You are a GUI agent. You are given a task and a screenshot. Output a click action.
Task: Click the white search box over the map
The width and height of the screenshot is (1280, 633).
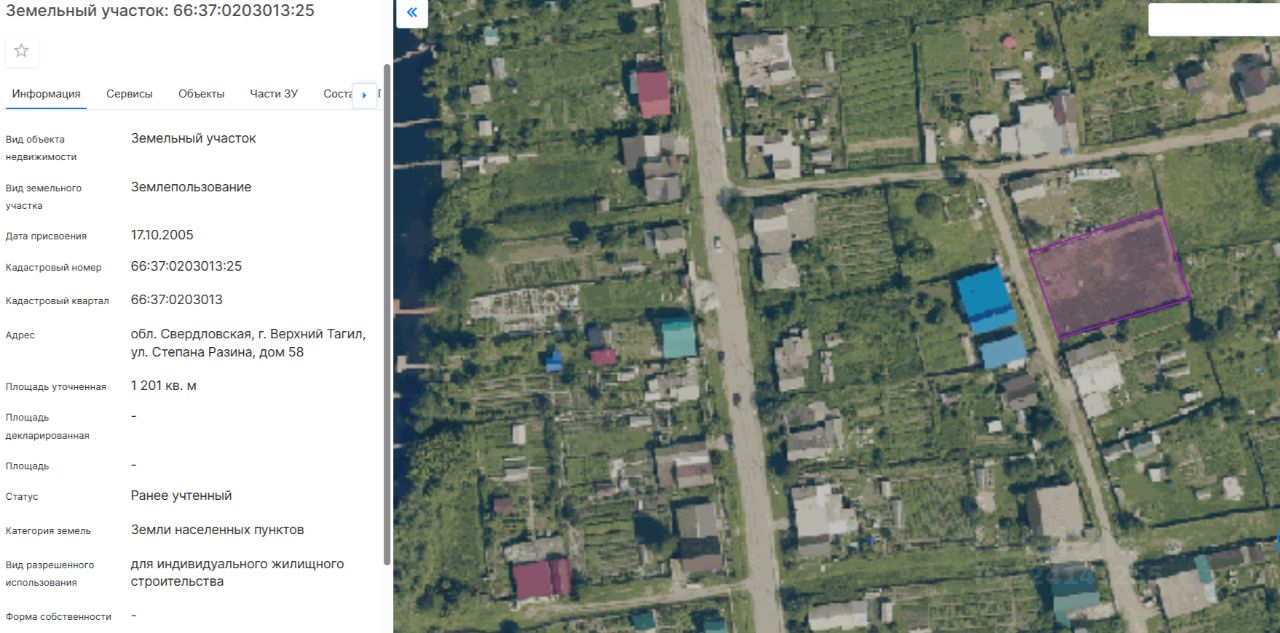(x=1214, y=20)
